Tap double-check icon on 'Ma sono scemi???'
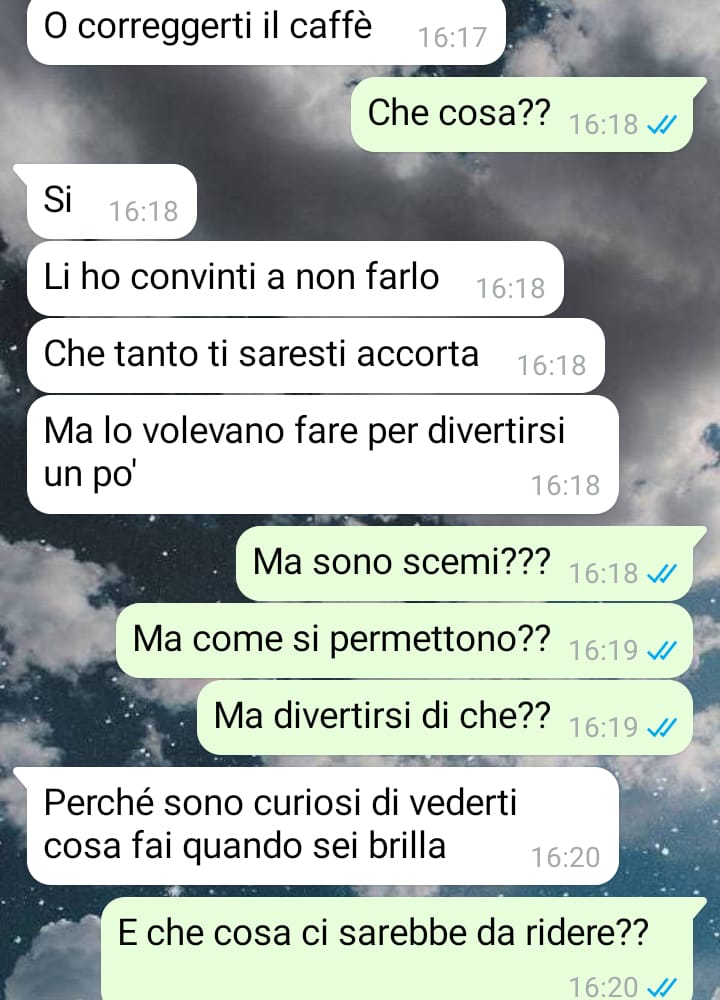Image resolution: width=720 pixels, height=1000 pixels. [662, 574]
